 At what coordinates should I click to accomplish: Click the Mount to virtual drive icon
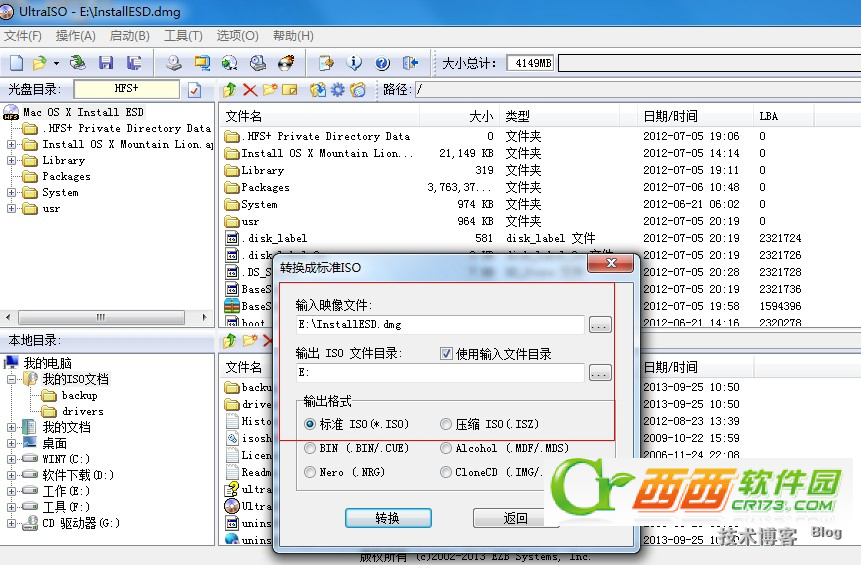258,63
